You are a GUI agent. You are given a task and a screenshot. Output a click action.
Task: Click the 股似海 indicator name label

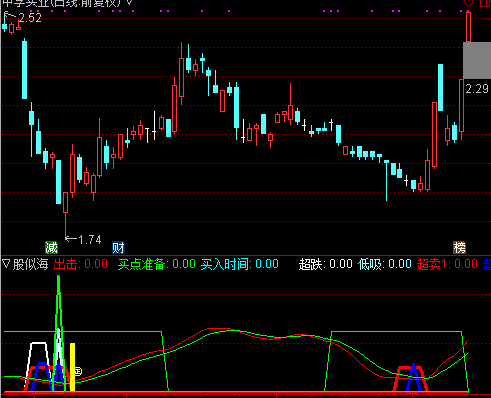[x=30, y=264]
